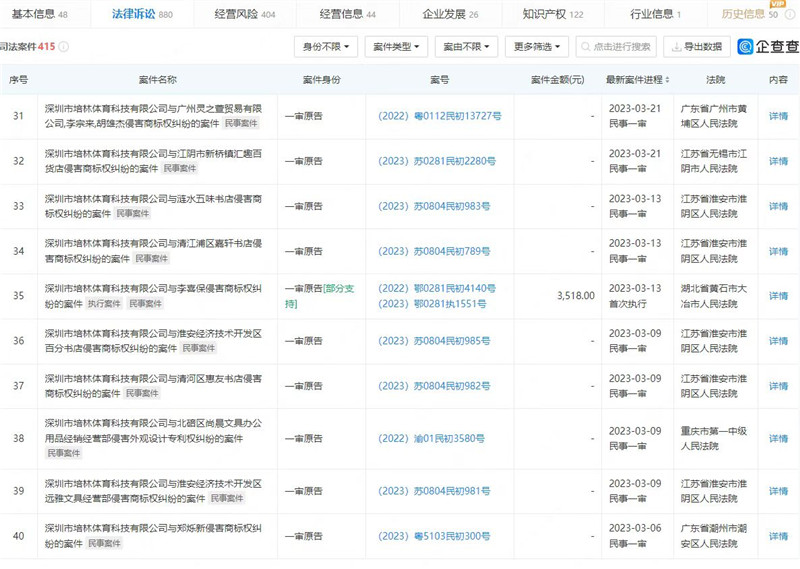Click 详情 for row 35
800x569 pixels.
[778, 296]
